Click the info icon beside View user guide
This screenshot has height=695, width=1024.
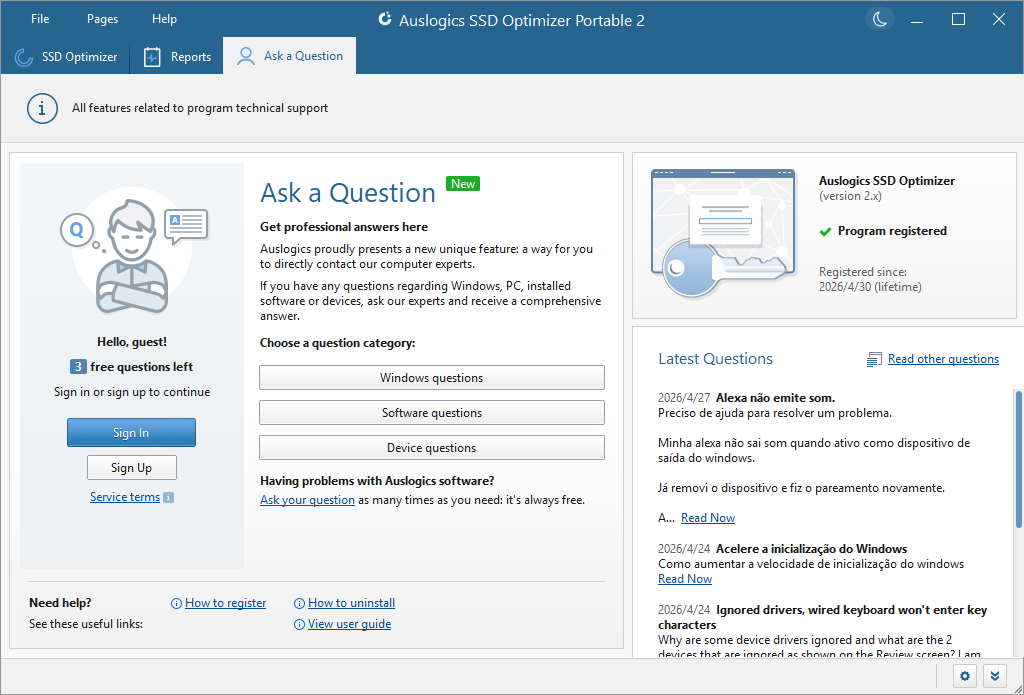click(298, 624)
